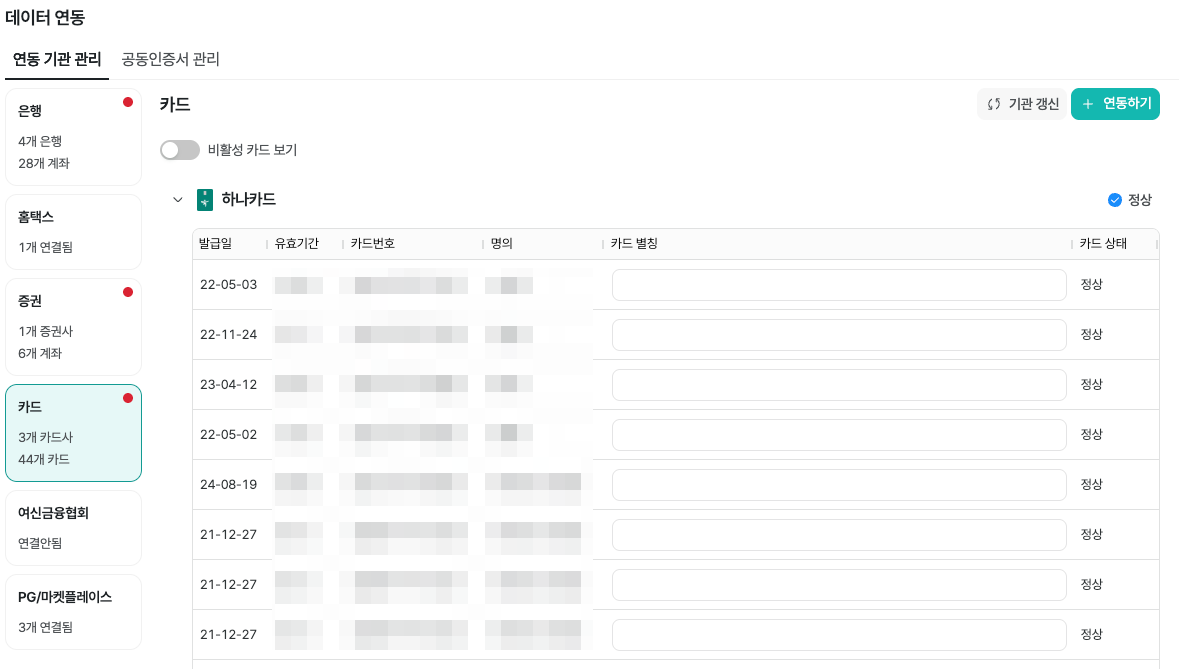Click card alias field for 24-08-19 row
The width and height of the screenshot is (1179, 669).
pos(838,485)
